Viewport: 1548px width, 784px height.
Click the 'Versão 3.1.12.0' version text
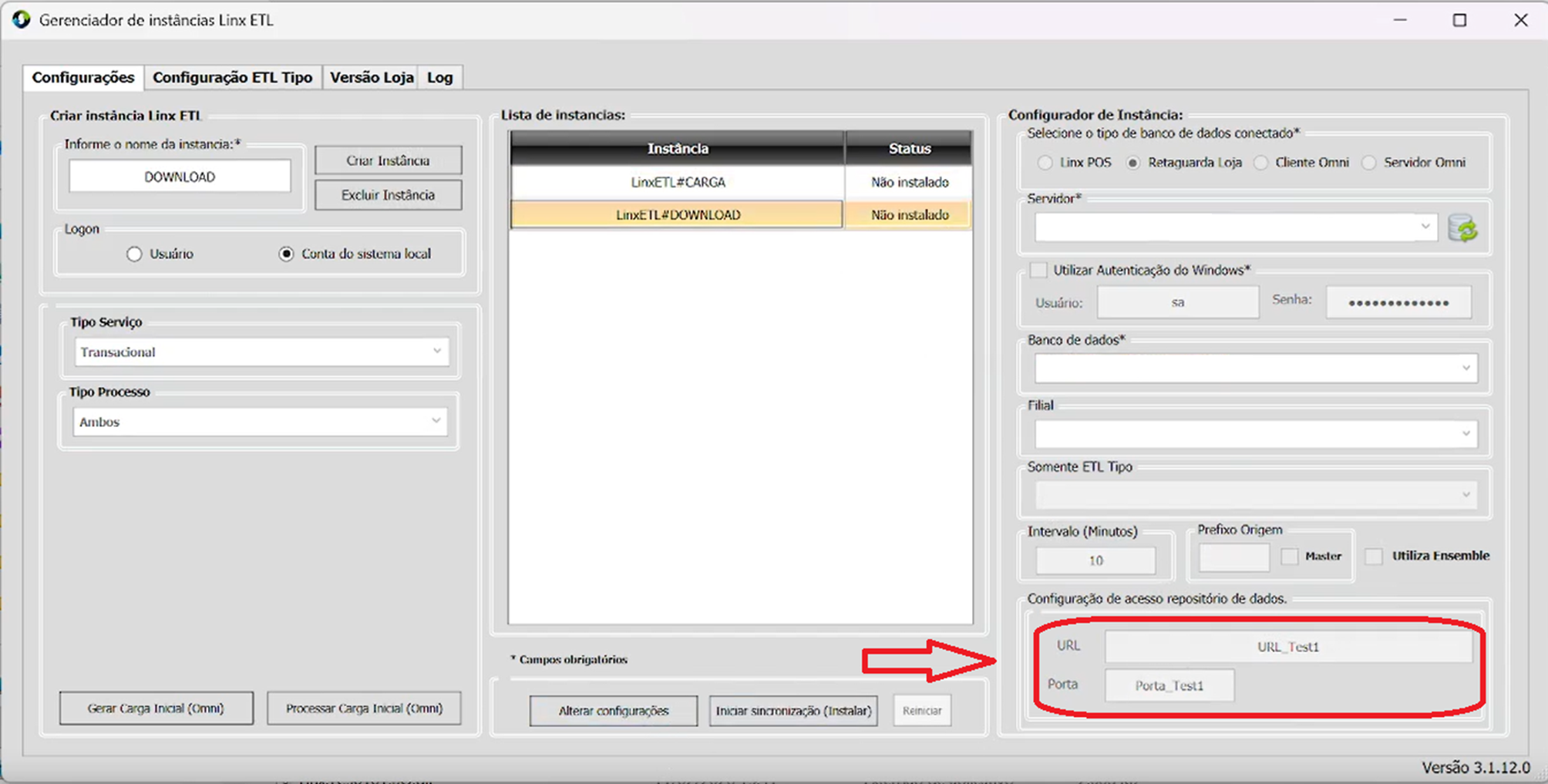1476,768
